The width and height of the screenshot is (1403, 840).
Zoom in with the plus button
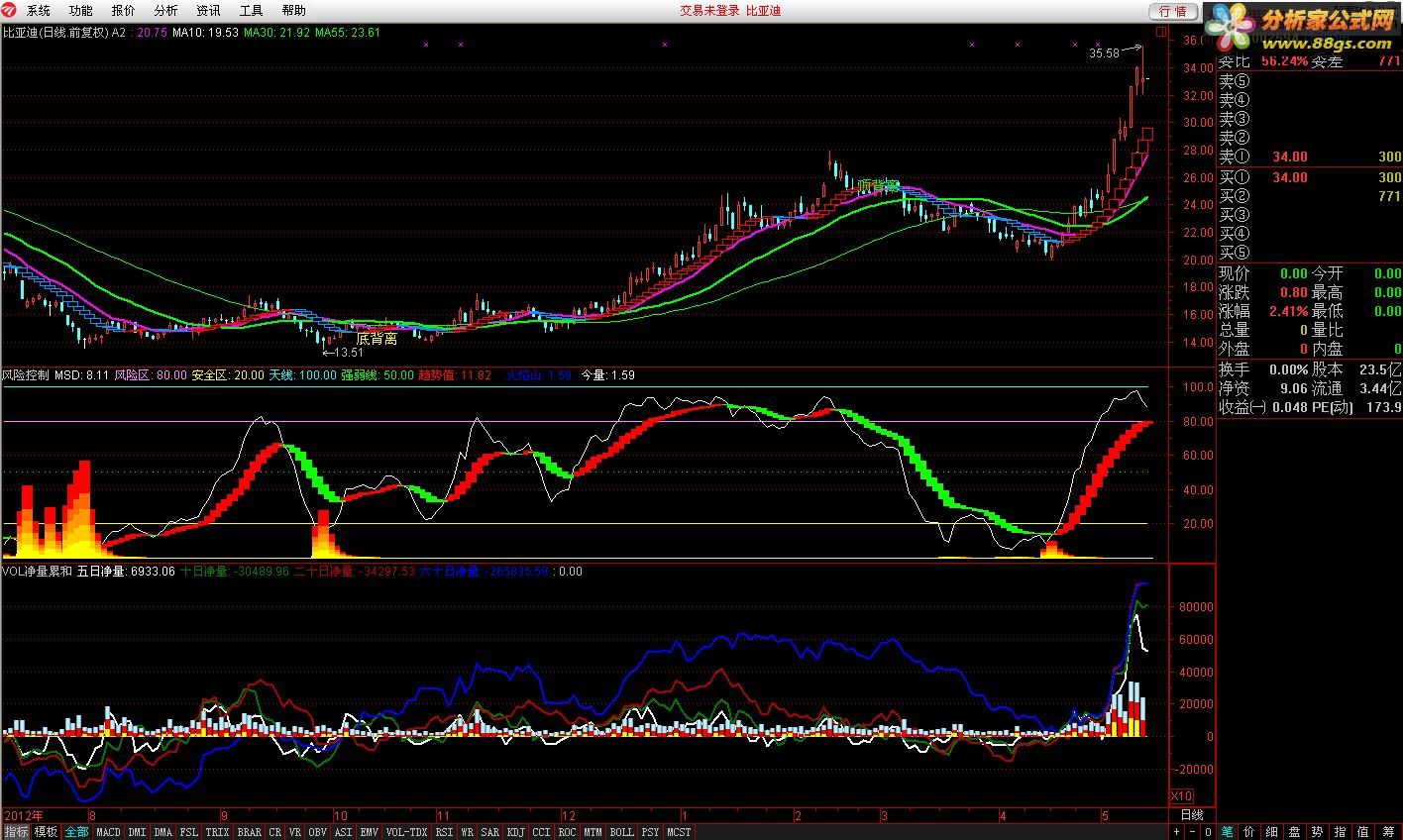1177,831
